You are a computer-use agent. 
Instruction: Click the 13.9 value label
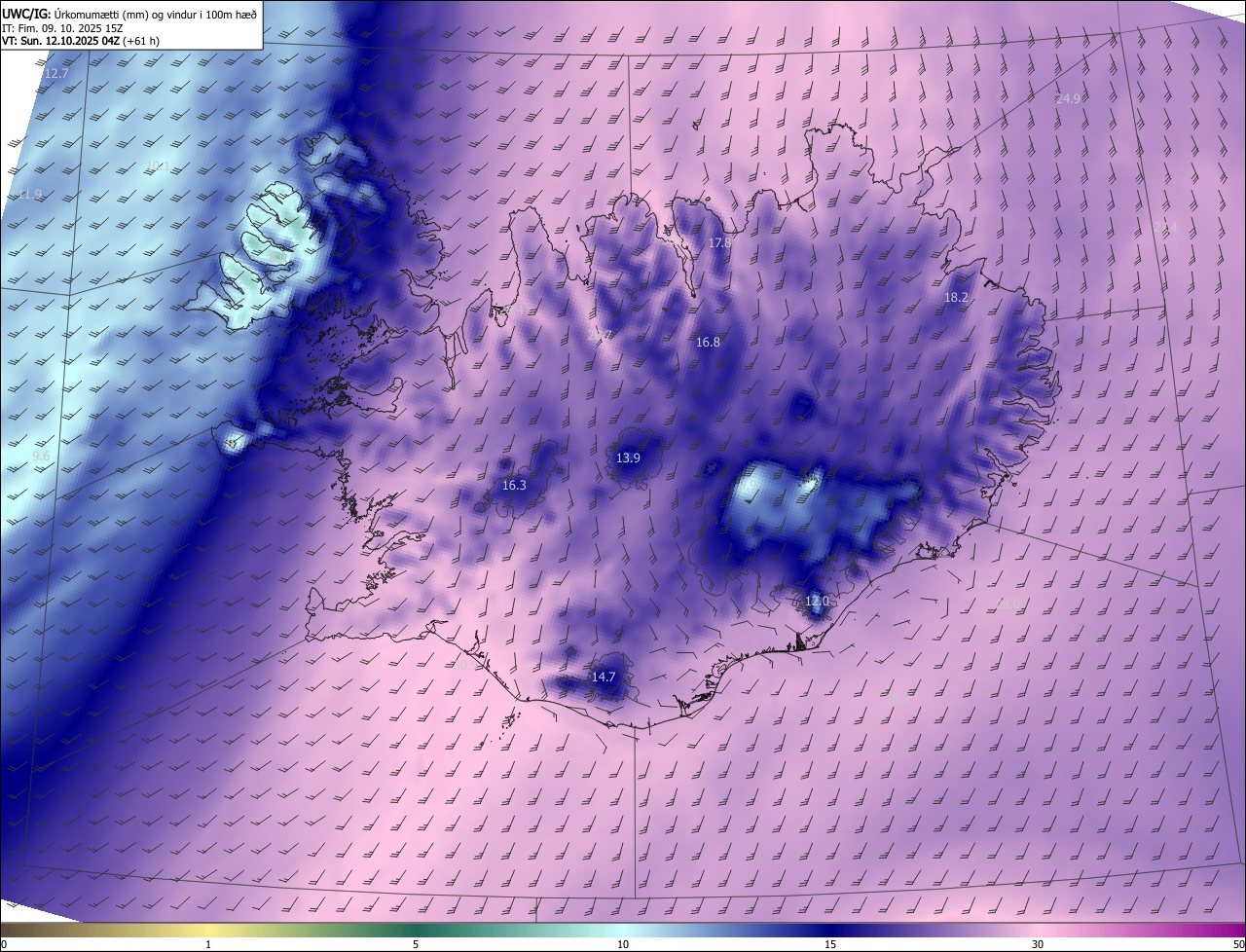click(628, 458)
